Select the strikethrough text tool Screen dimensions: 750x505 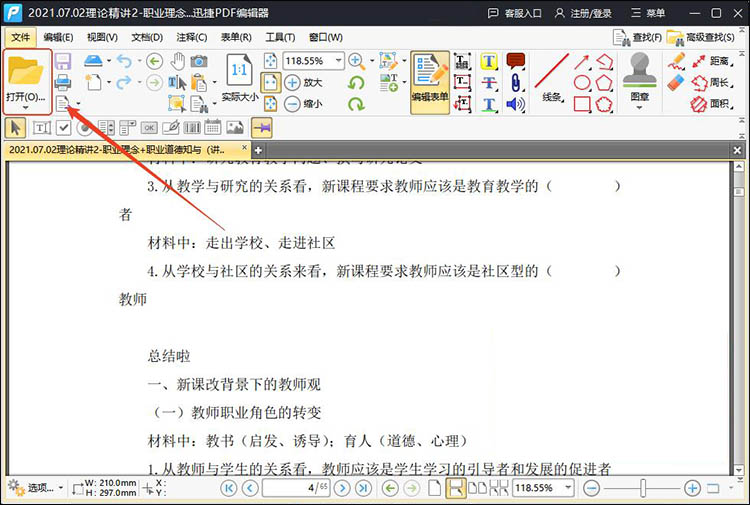pos(489,82)
